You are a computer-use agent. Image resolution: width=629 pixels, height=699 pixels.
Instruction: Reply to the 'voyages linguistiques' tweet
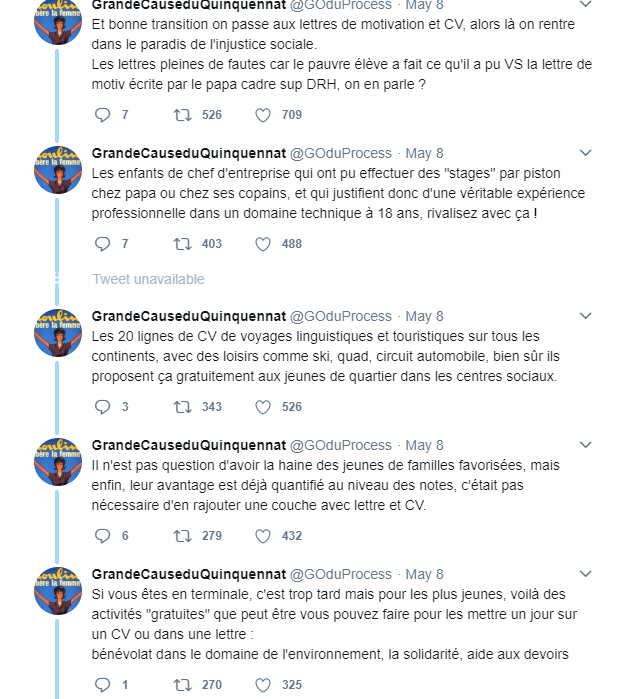(x=102, y=407)
